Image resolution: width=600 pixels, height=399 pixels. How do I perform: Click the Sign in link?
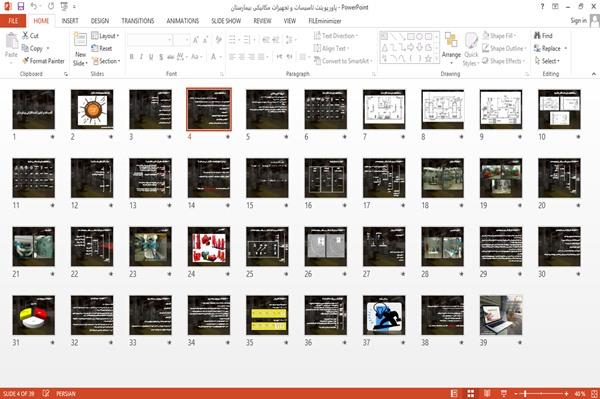(x=578, y=21)
